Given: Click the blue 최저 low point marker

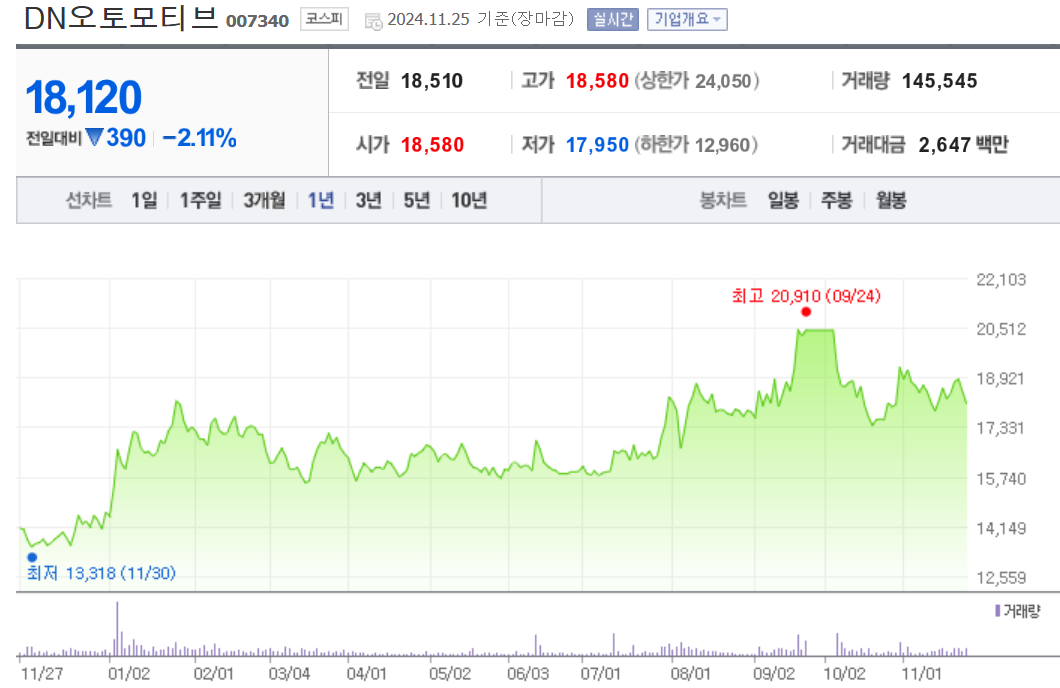Looking at the screenshot, I should 32,557.
